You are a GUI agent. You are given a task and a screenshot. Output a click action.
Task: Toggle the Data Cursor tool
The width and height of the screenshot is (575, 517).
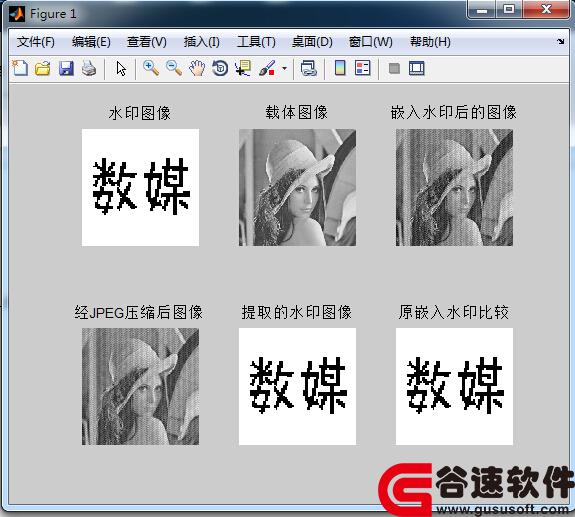243,68
